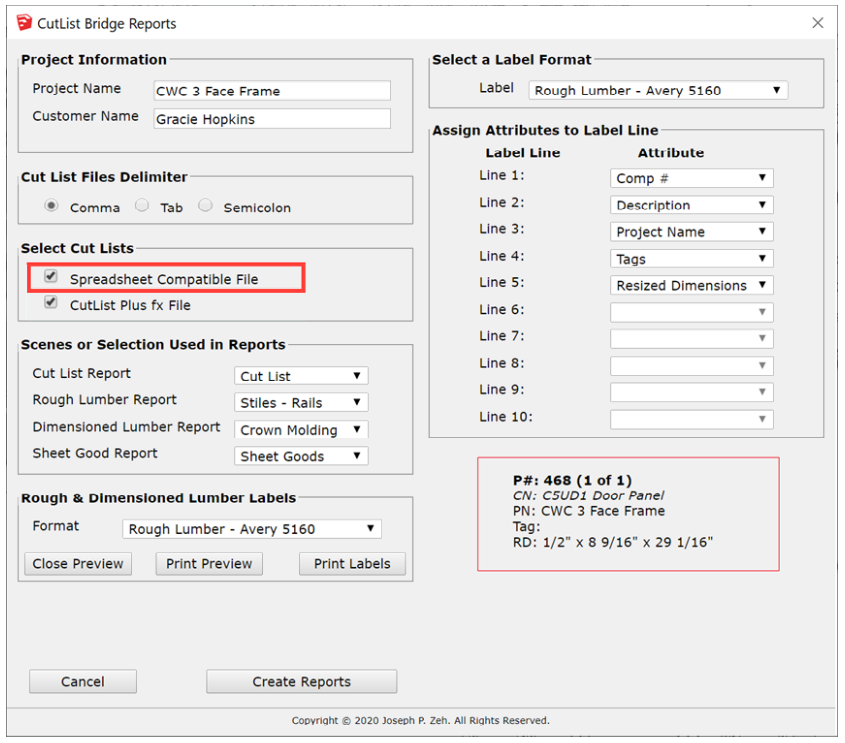Open Line 5 Resized Dimensions dropdown
Image resolution: width=845 pixels, height=743 pixels.
pos(691,285)
